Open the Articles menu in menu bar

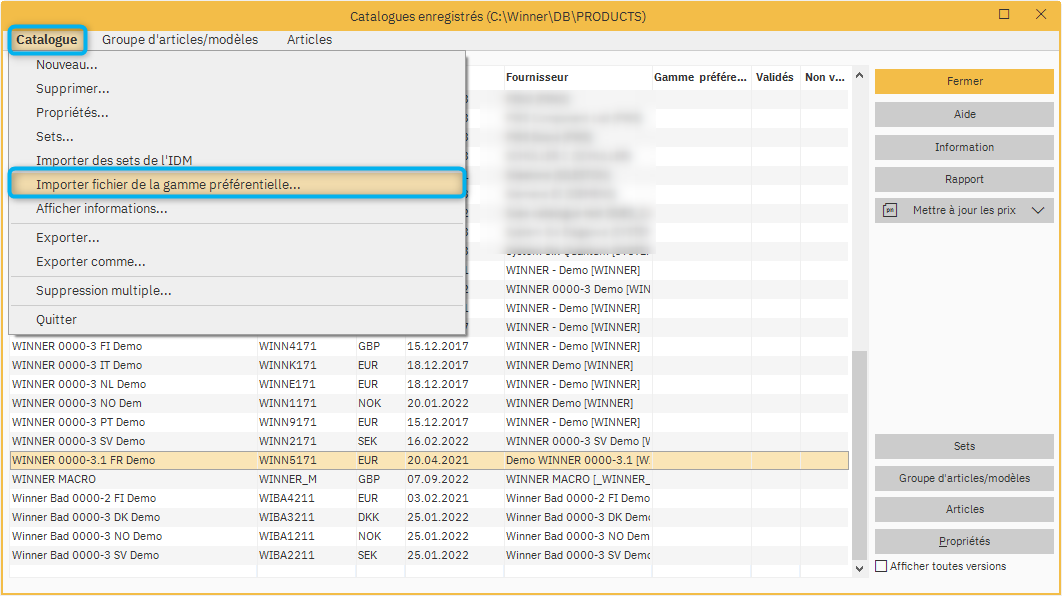pyautogui.click(x=309, y=40)
